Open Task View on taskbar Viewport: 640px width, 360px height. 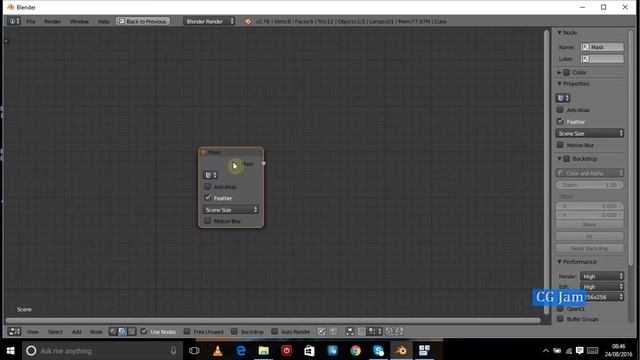[194, 351]
